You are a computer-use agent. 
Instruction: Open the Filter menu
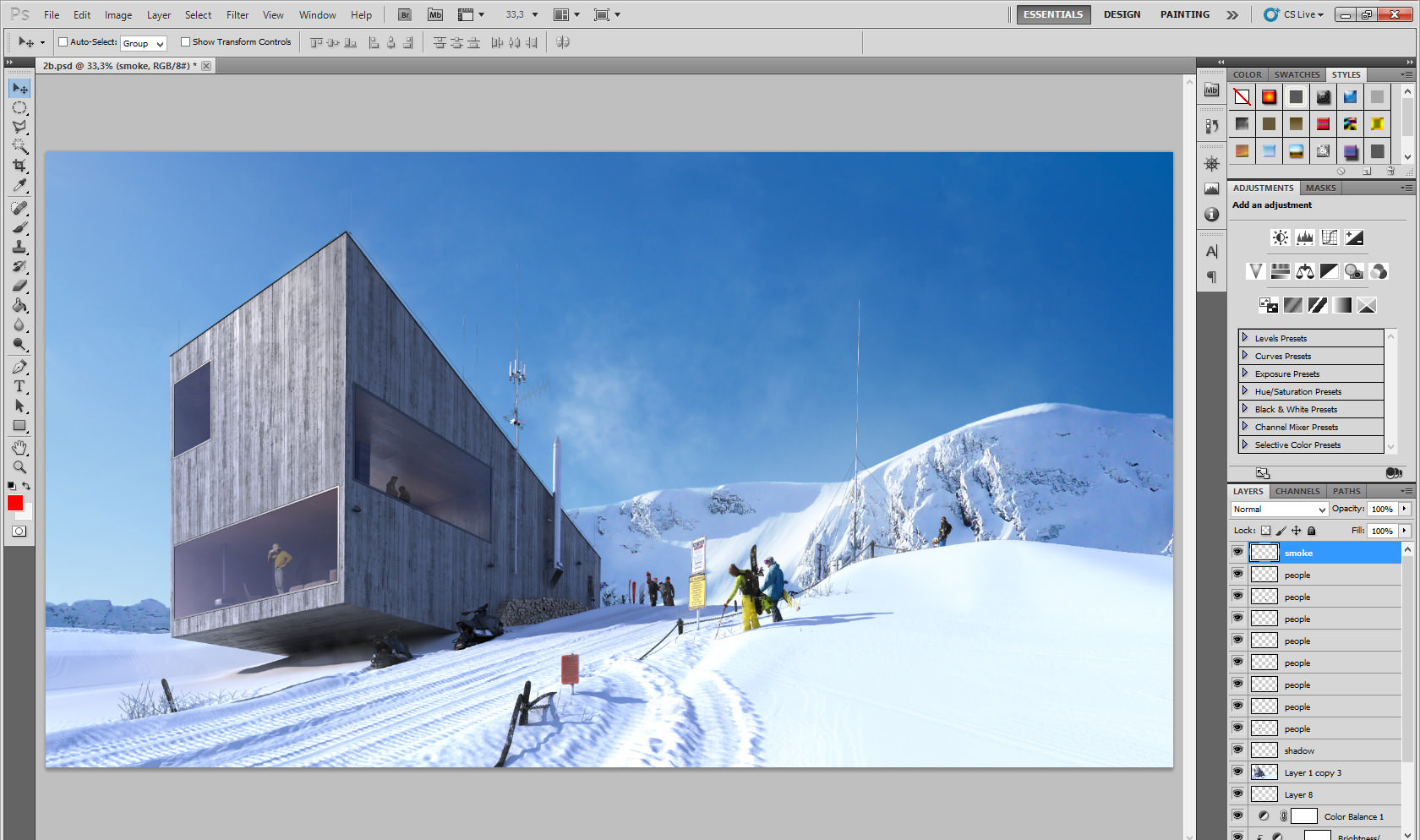(238, 15)
